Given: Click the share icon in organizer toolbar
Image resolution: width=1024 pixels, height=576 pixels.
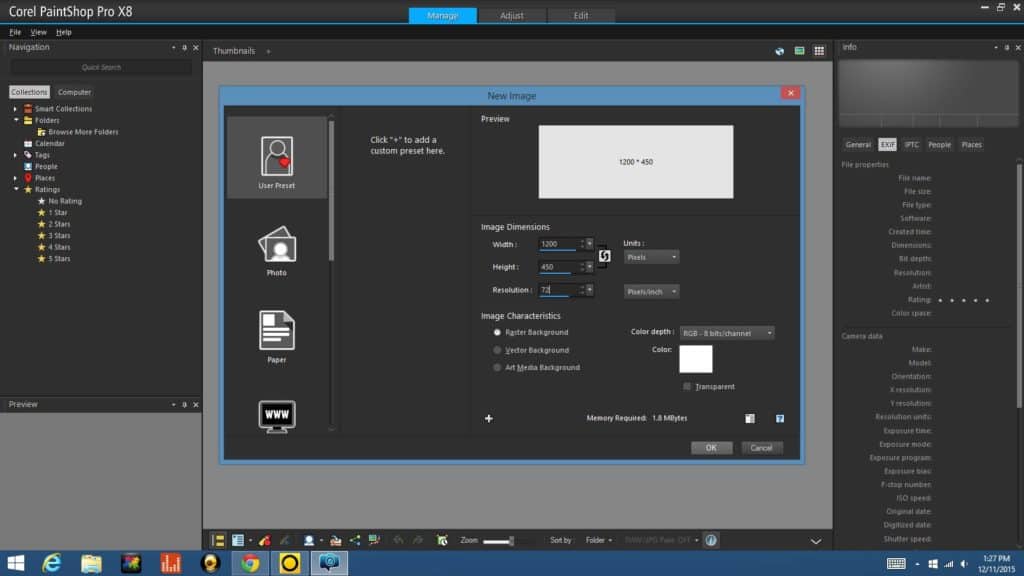Looking at the screenshot, I should click(x=355, y=540).
